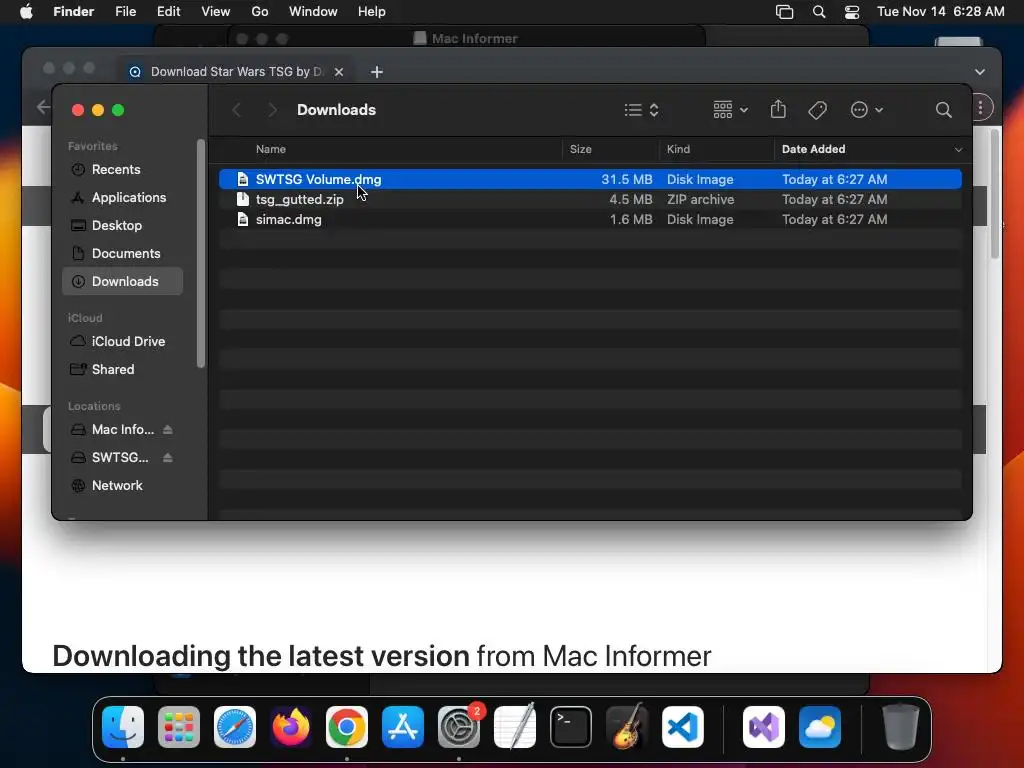Open the App Store from the Dock
Image resolution: width=1024 pixels, height=768 pixels.
tap(403, 727)
